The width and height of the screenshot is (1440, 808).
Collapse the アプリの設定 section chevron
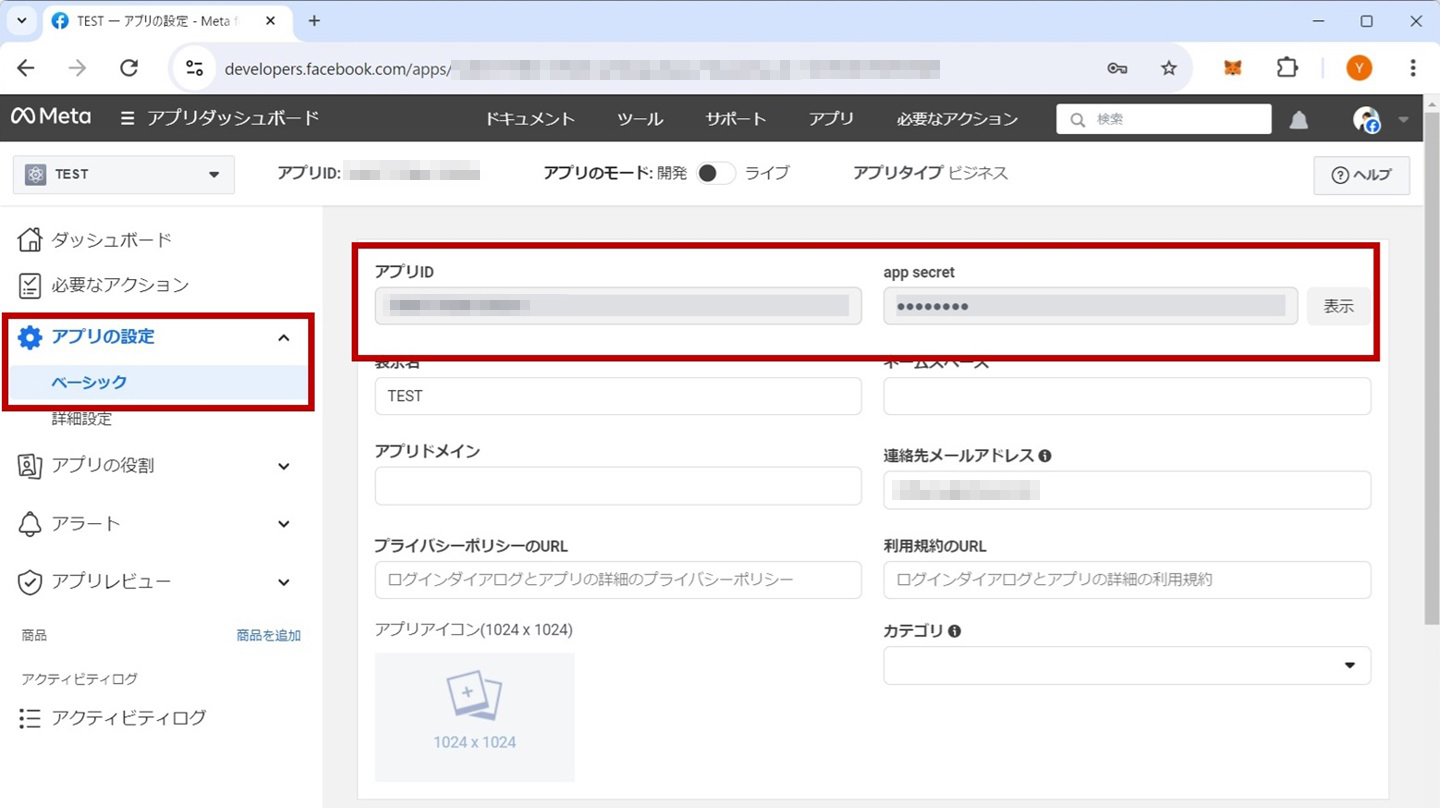click(283, 337)
